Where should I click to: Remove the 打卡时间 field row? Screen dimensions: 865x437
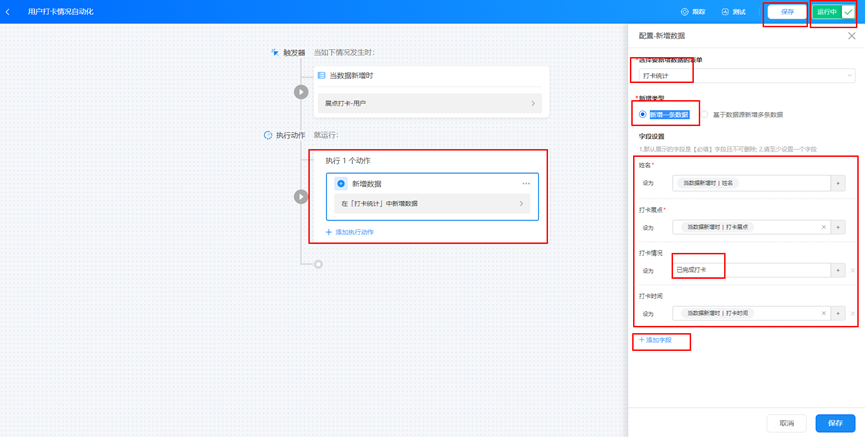click(x=853, y=313)
